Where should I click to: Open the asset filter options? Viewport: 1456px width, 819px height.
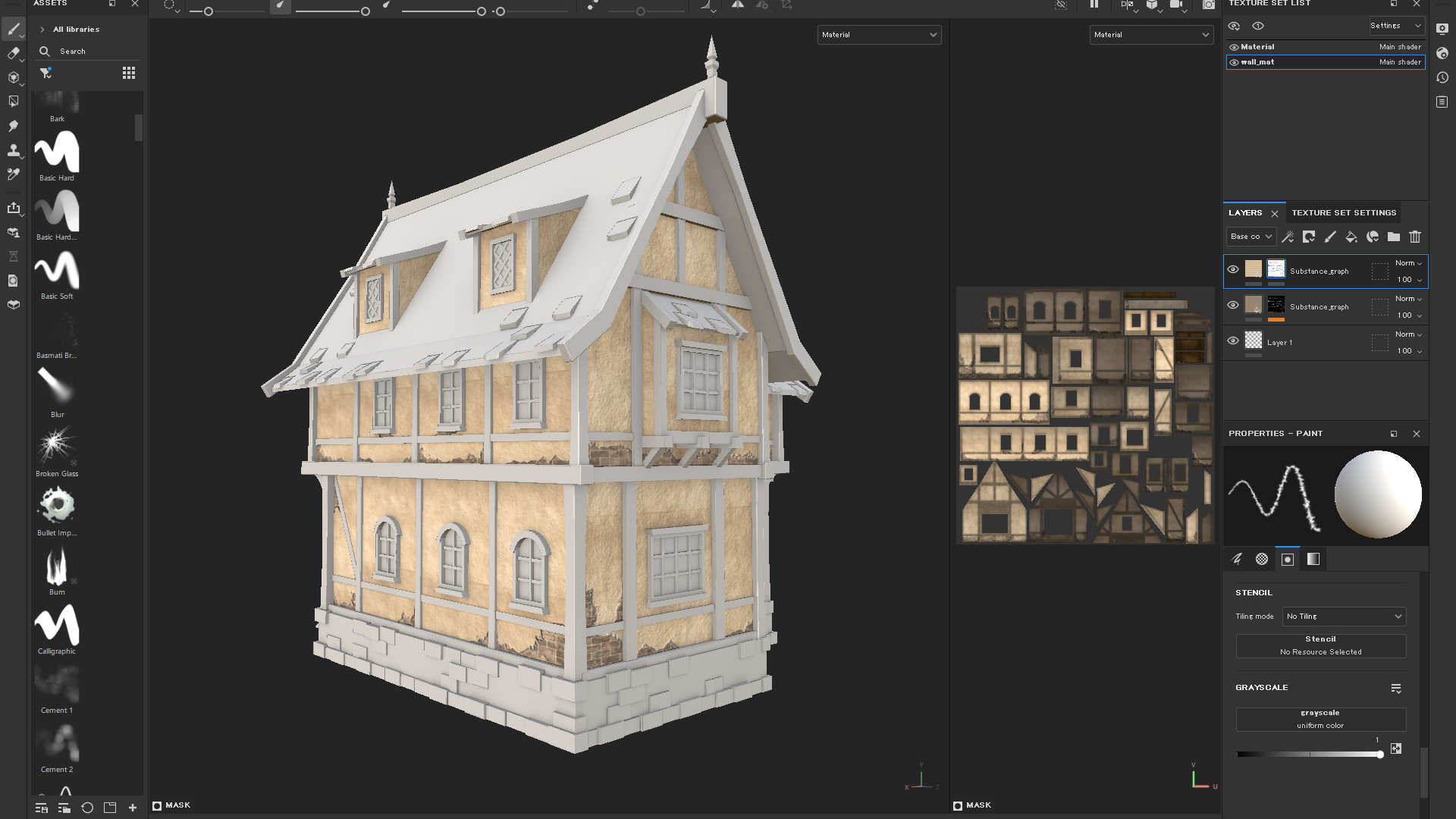click(x=45, y=73)
